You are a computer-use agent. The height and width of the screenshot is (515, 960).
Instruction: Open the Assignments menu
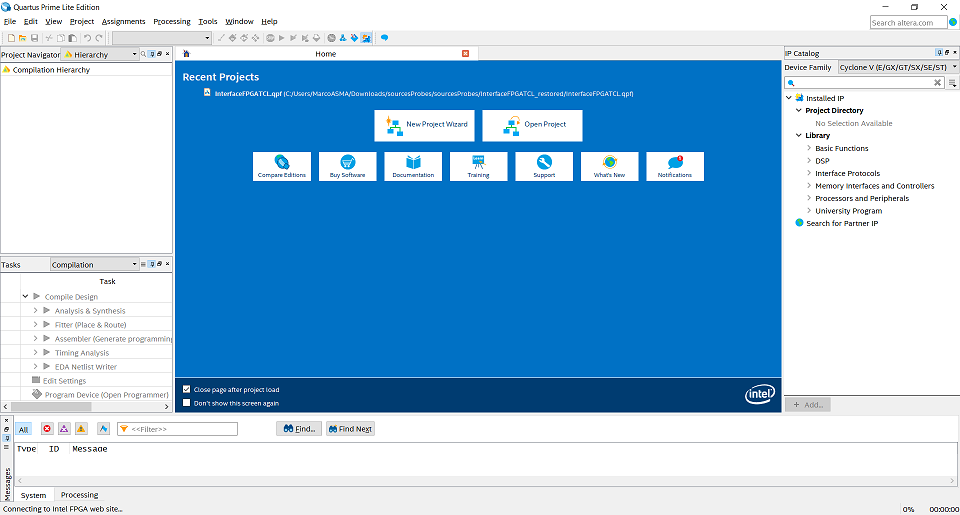(123, 21)
